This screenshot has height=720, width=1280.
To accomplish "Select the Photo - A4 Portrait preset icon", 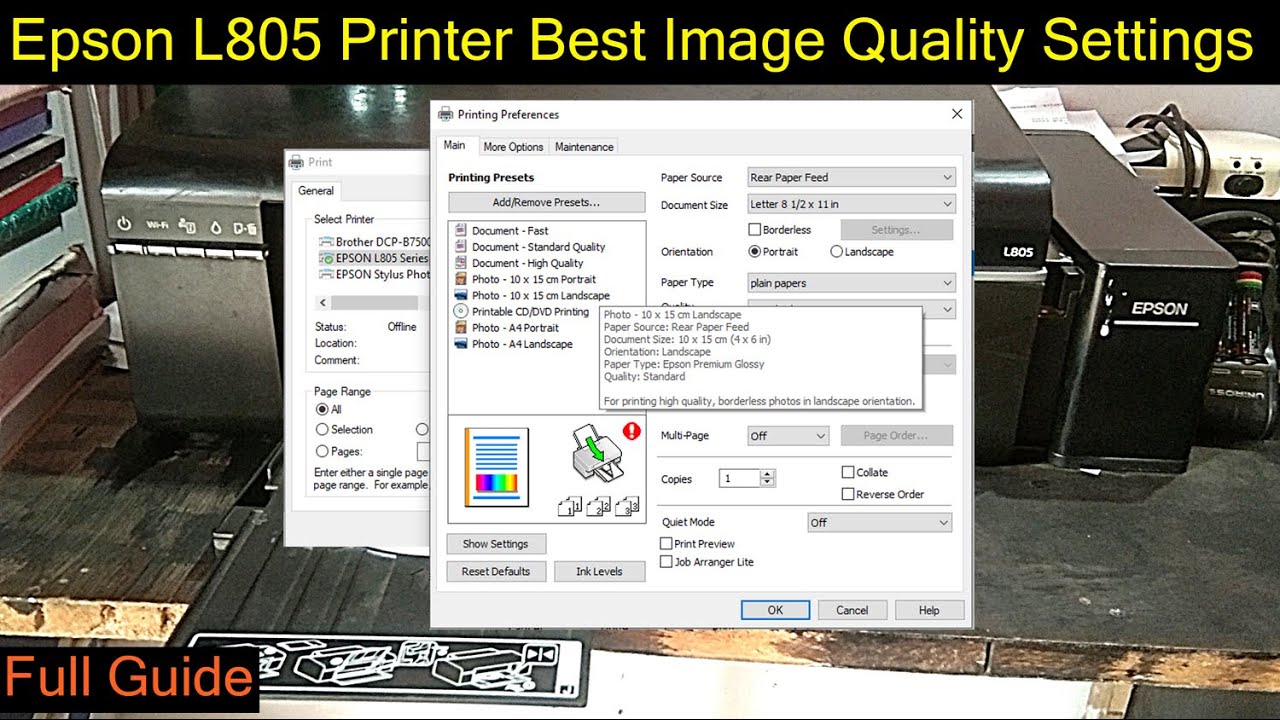I will [x=461, y=327].
